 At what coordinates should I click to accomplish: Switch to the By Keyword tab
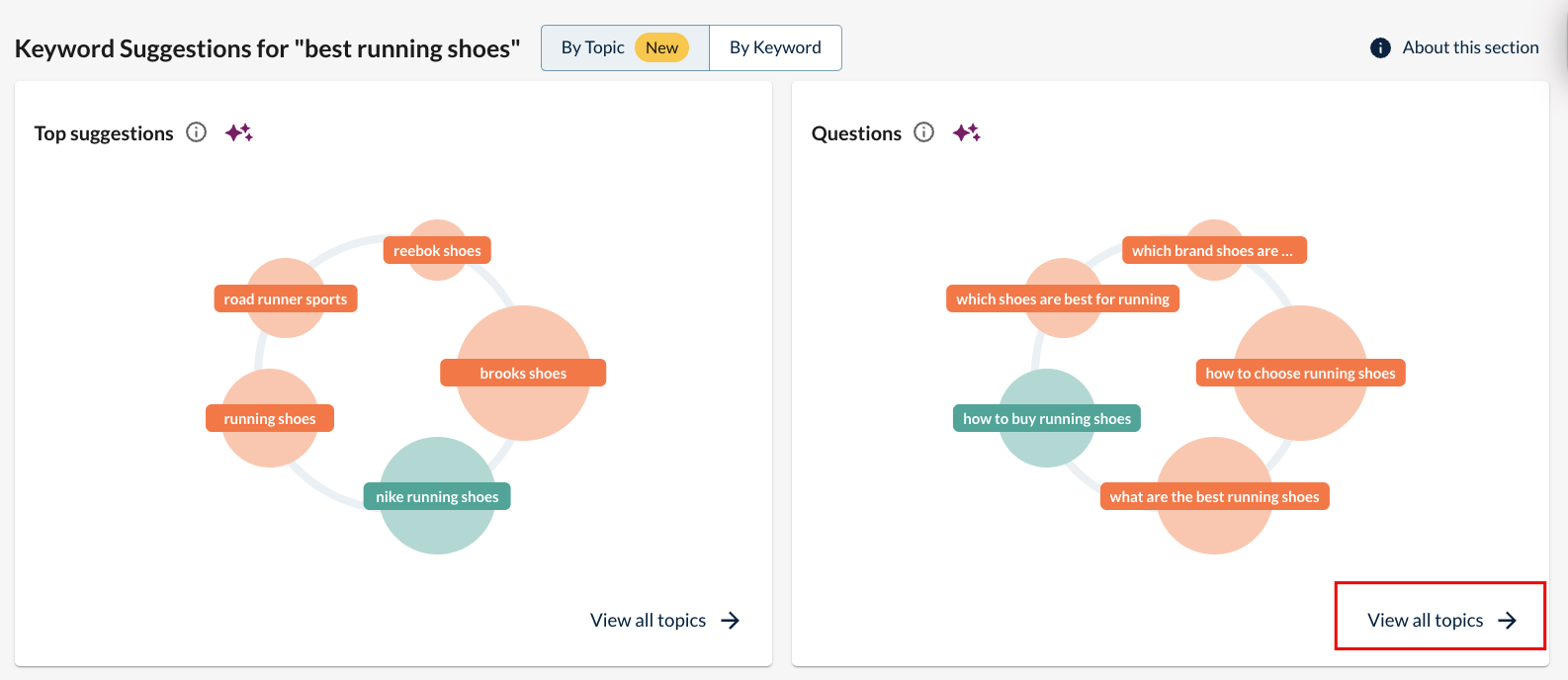click(x=775, y=47)
